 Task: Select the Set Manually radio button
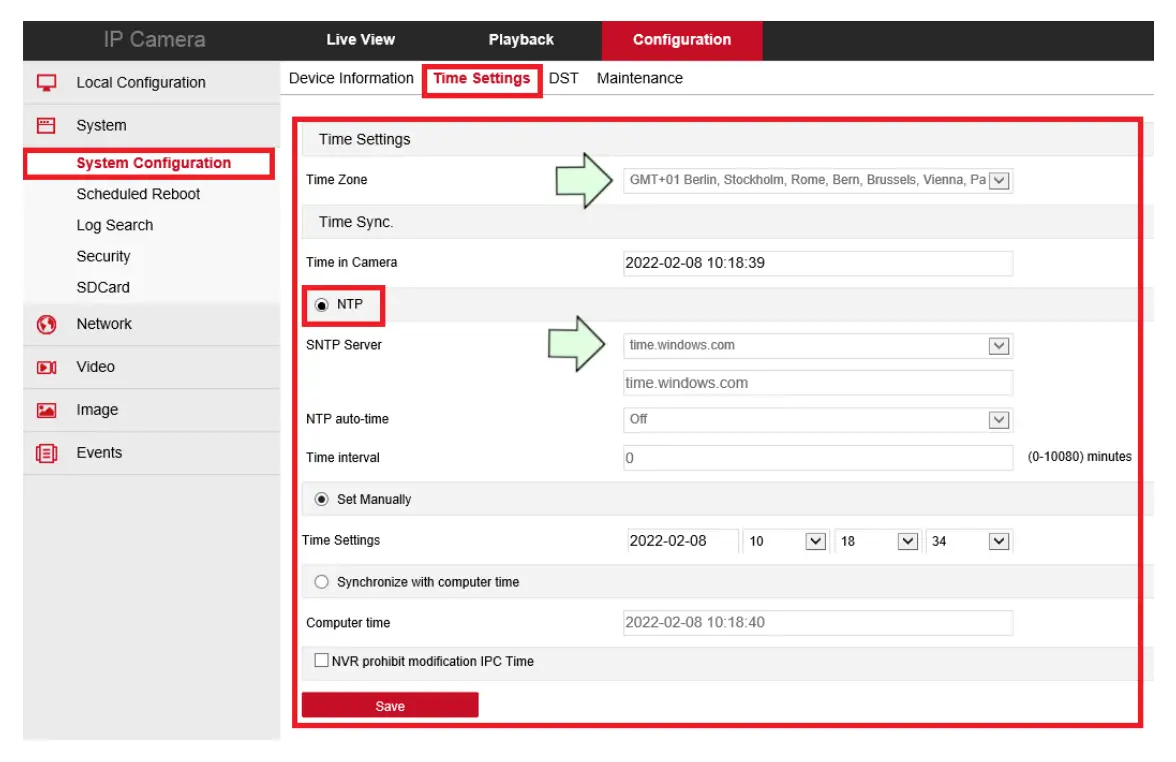(322, 499)
